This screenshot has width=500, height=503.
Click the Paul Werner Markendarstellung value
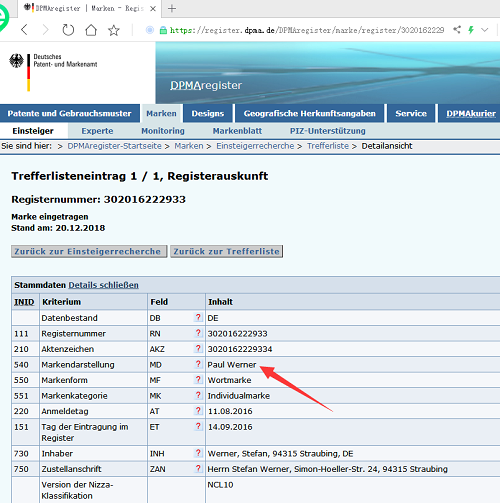click(x=232, y=365)
